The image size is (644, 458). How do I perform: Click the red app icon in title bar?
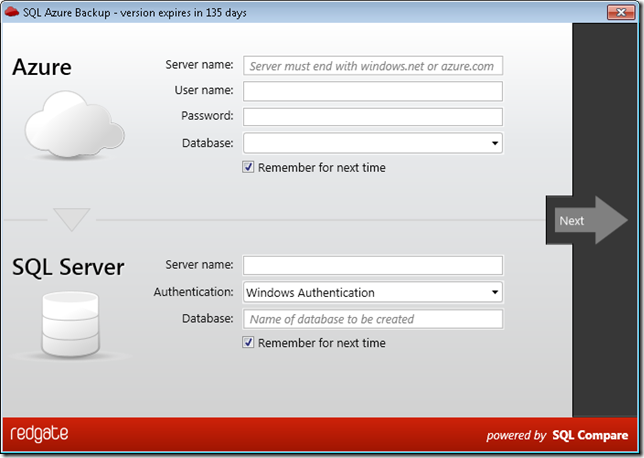12,12
